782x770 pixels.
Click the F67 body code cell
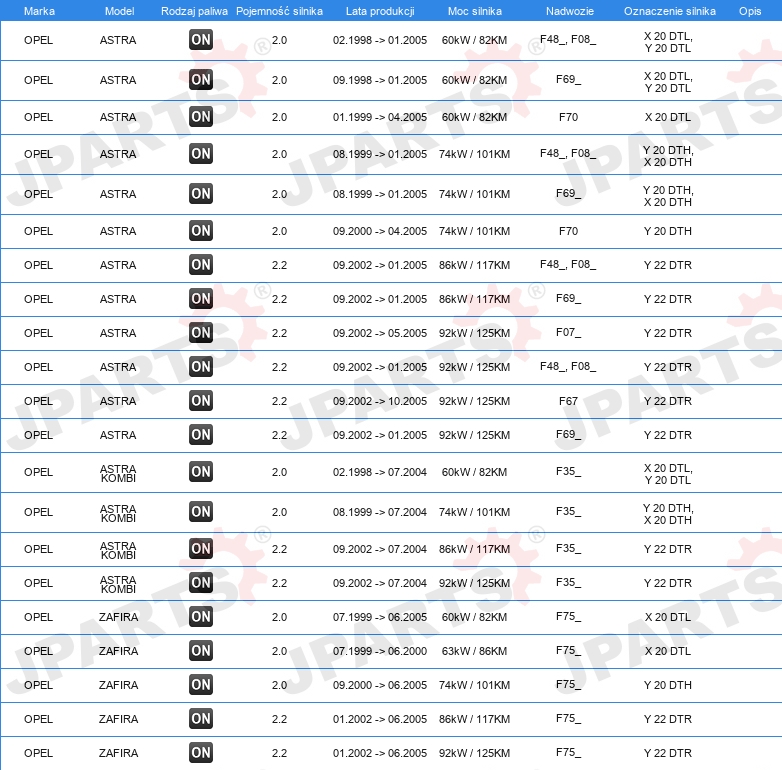click(569, 401)
